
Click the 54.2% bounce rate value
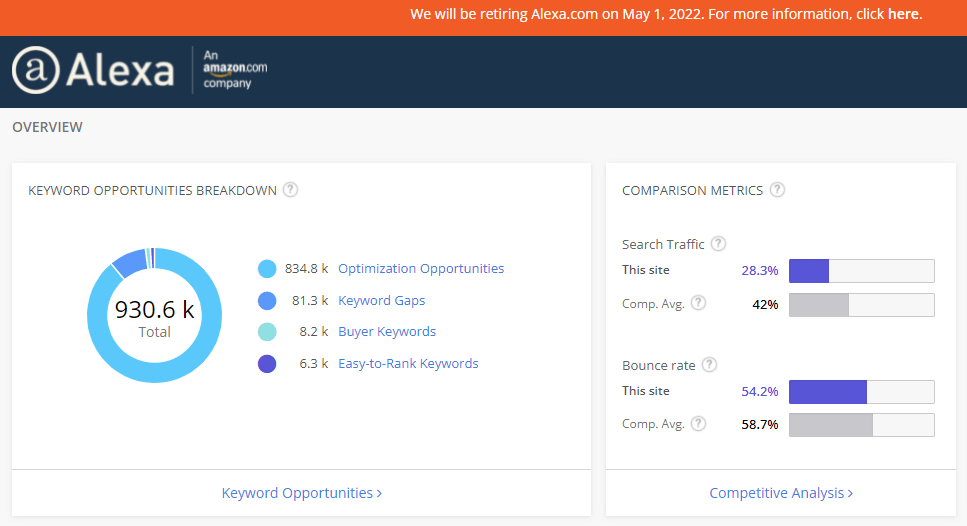tap(760, 392)
